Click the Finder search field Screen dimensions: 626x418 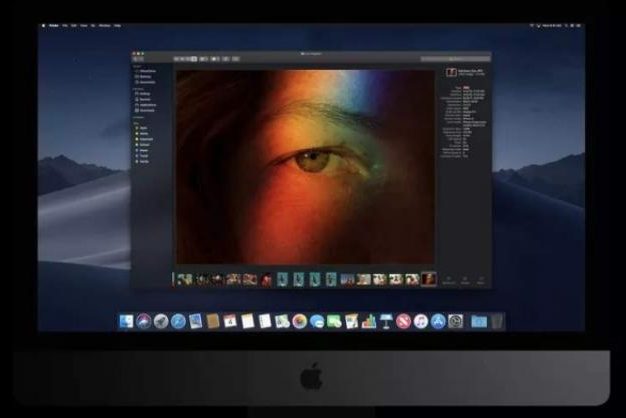454,60
